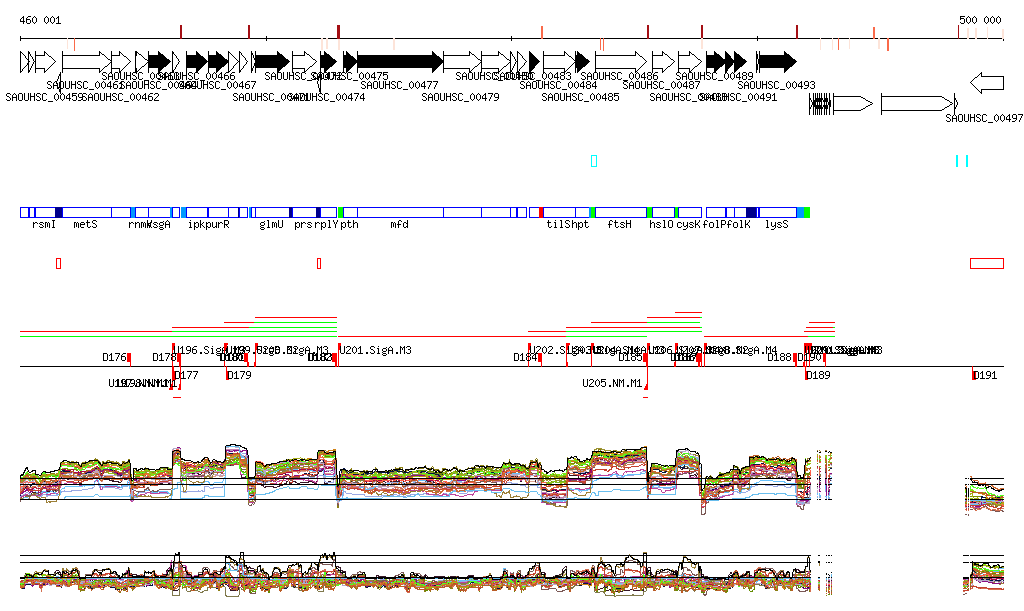Screen dimensions: 1024x611
Task: Select the black gene arrow above glmU
Action: (272, 62)
